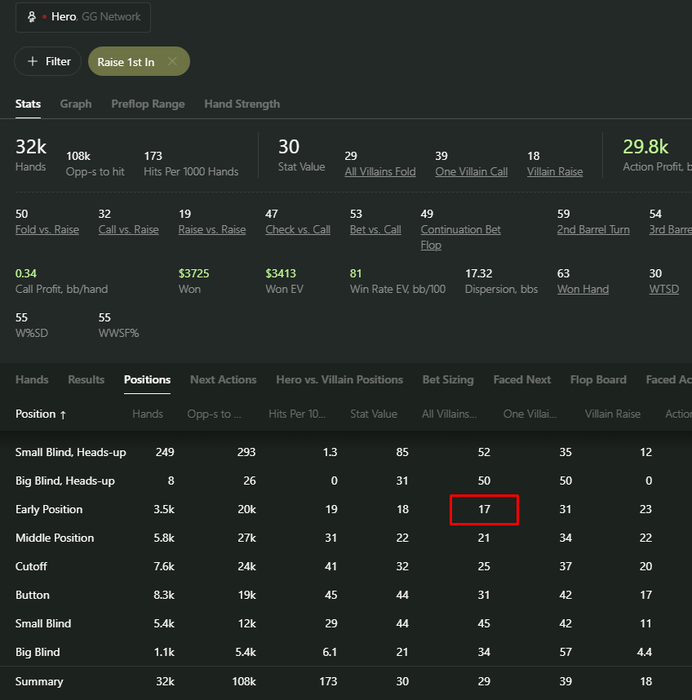Open the Preflop Range tab
The width and height of the screenshot is (692, 700).
tap(148, 104)
